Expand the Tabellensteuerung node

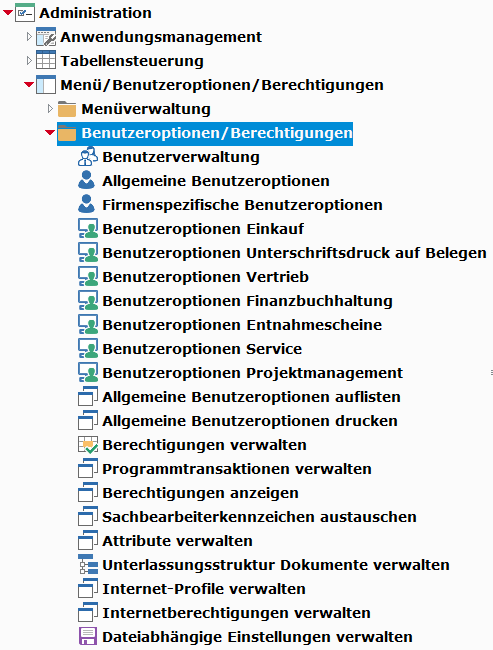[x=29, y=61]
